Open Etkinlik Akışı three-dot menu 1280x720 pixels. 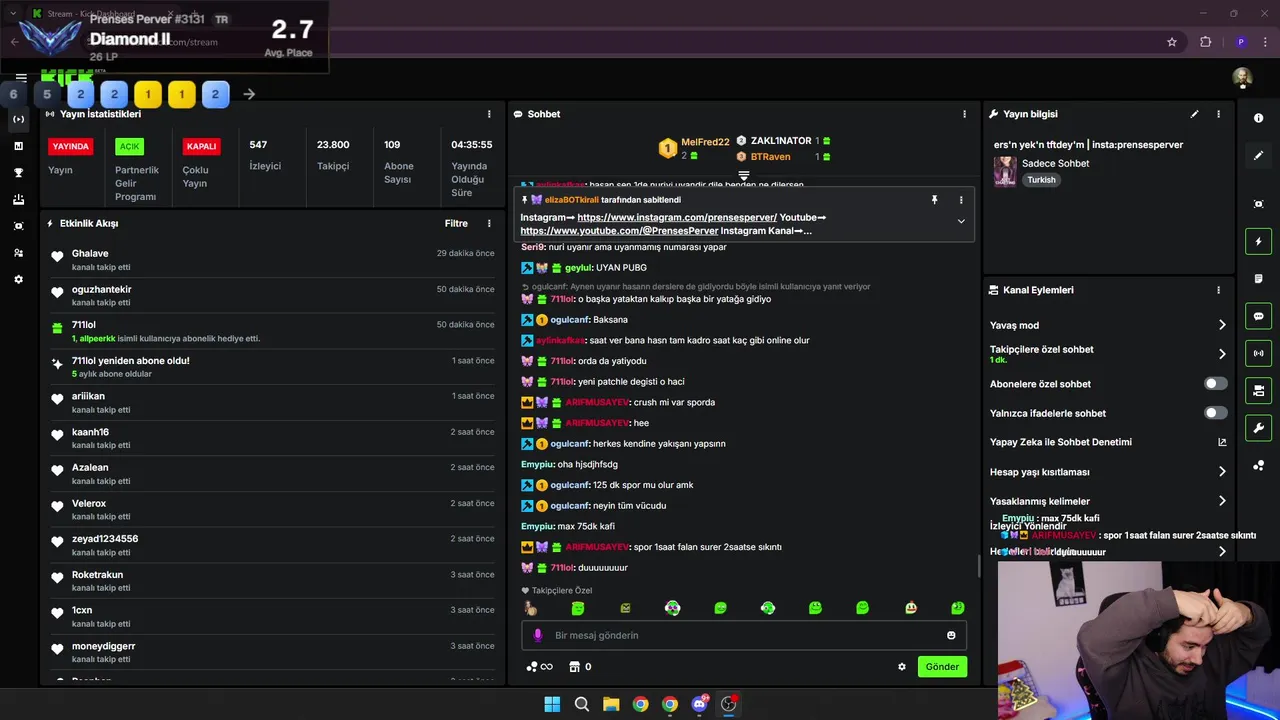489,223
